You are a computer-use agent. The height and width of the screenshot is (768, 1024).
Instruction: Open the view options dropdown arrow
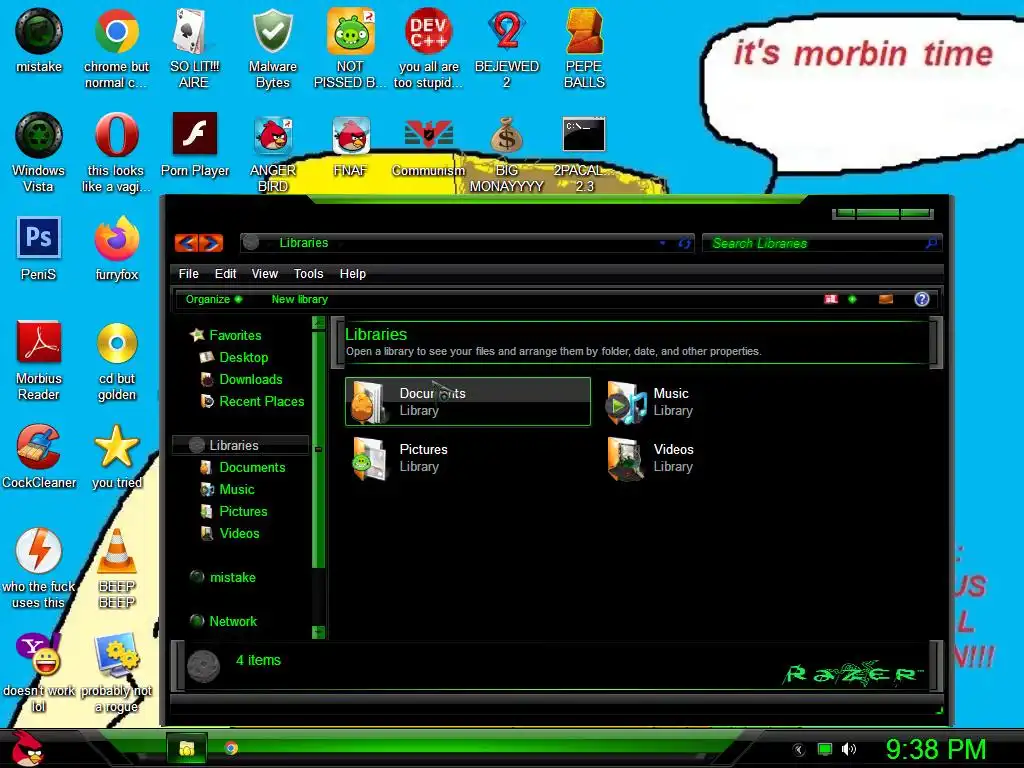[x=852, y=299]
